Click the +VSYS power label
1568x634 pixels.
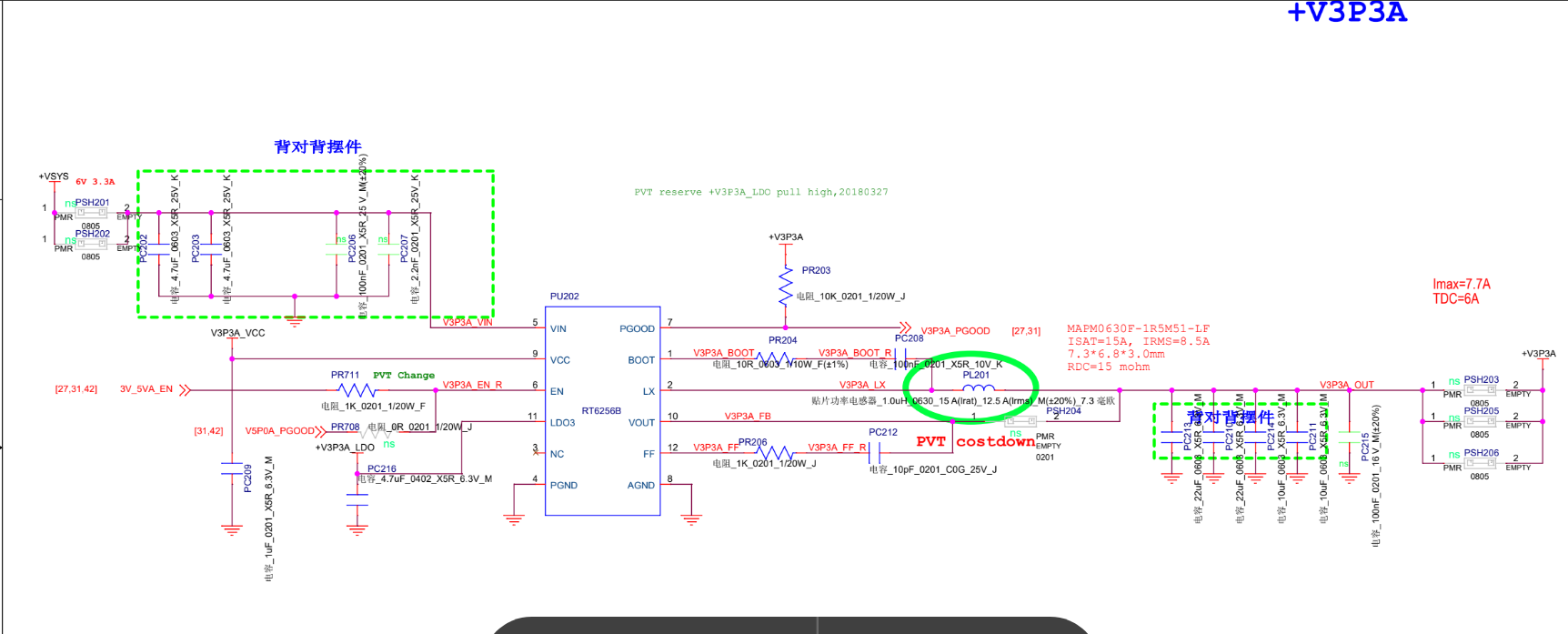point(53,176)
